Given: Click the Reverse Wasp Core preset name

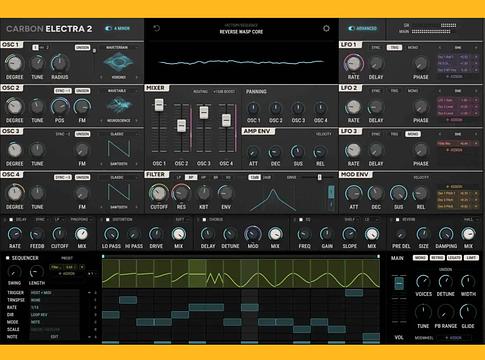Looking at the screenshot, I should pos(241,32).
